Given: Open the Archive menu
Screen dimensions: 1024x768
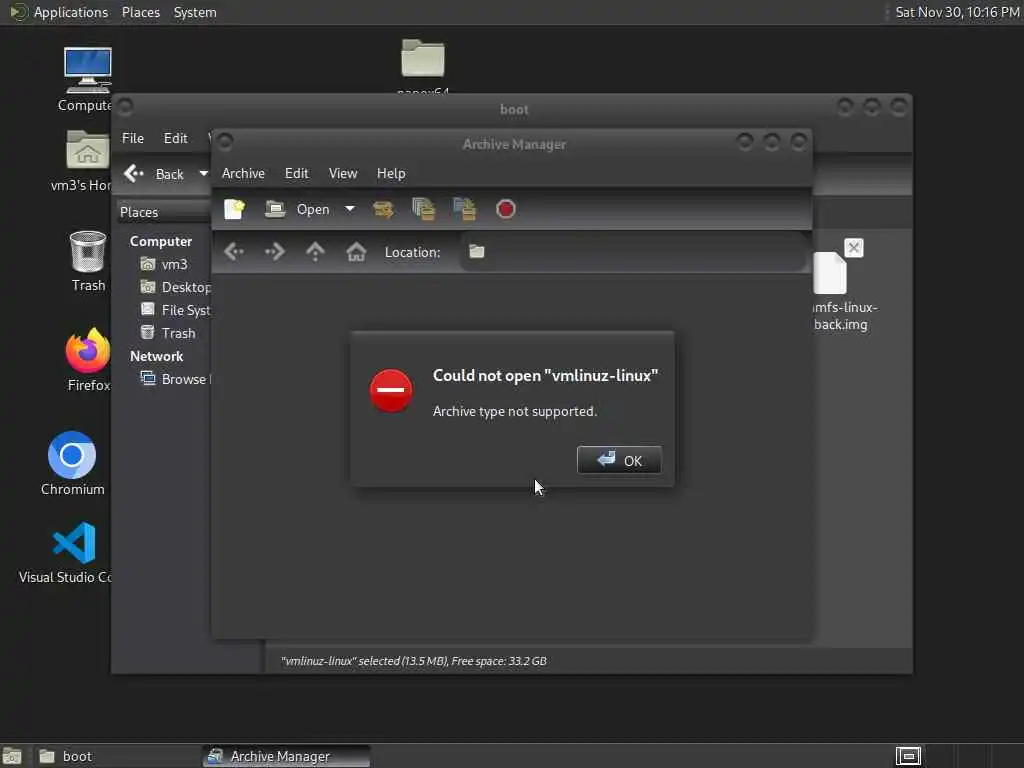Looking at the screenshot, I should click(x=243, y=173).
